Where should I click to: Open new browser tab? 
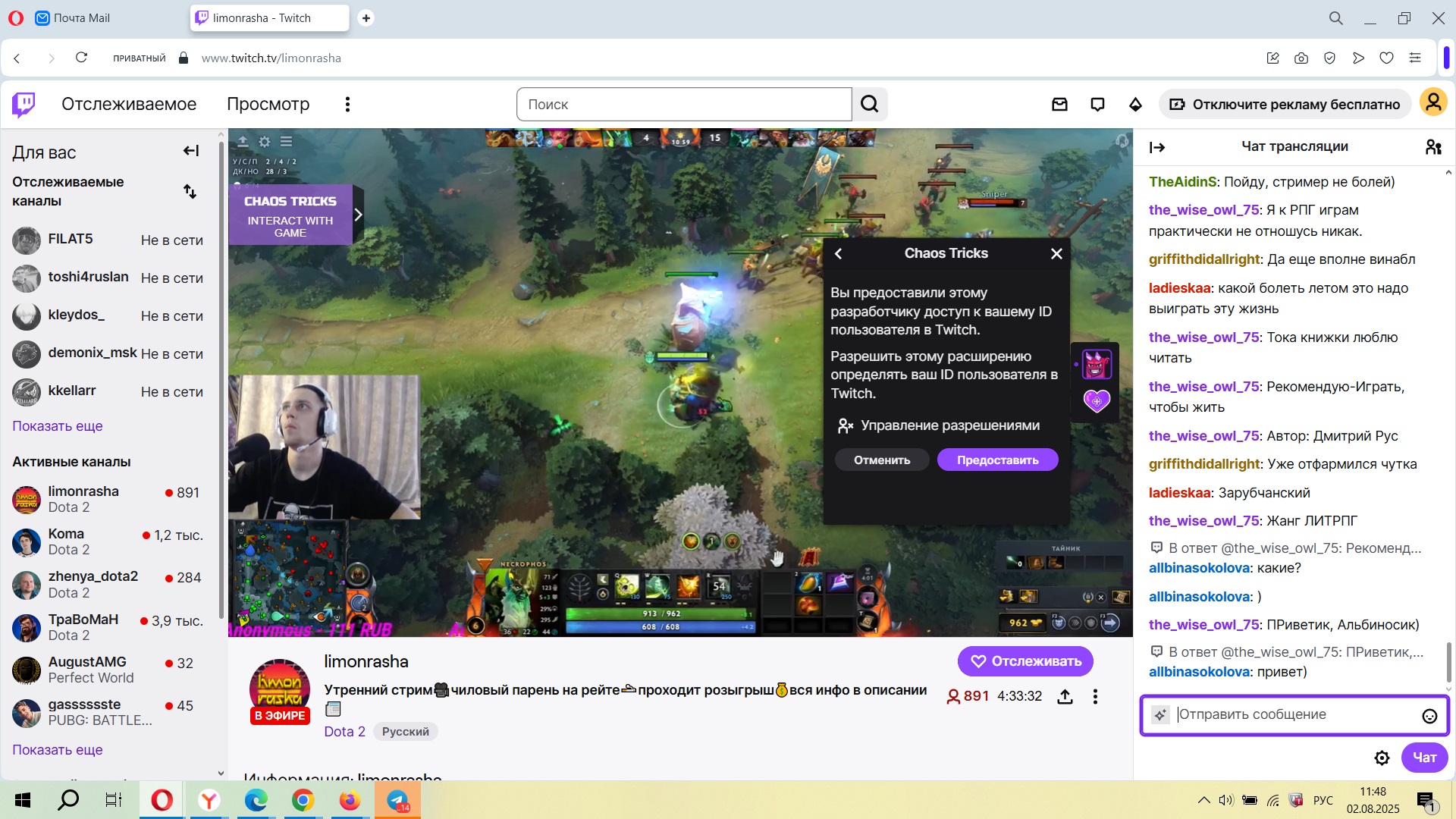pos(366,17)
